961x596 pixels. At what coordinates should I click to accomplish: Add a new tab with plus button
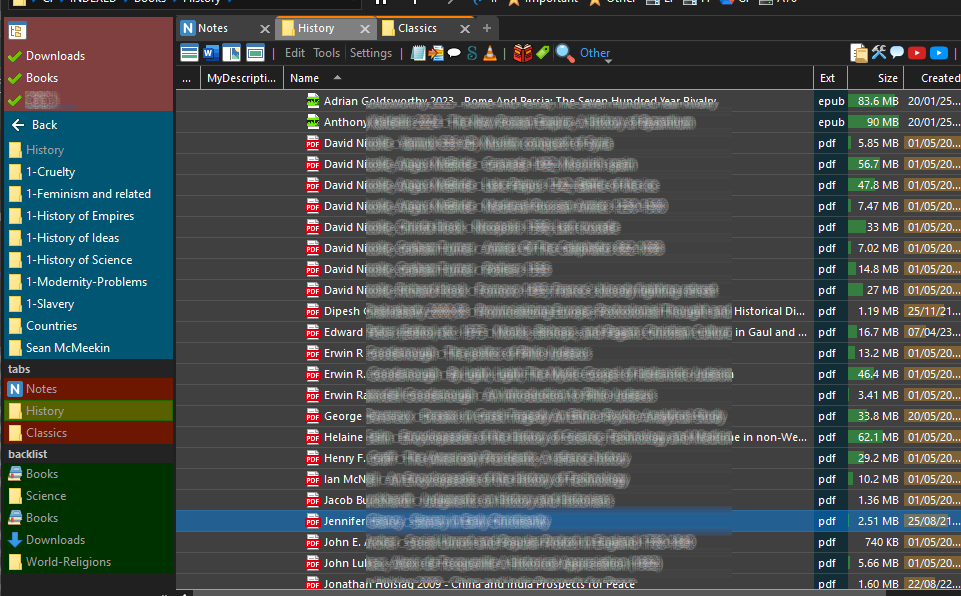(487, 28)
